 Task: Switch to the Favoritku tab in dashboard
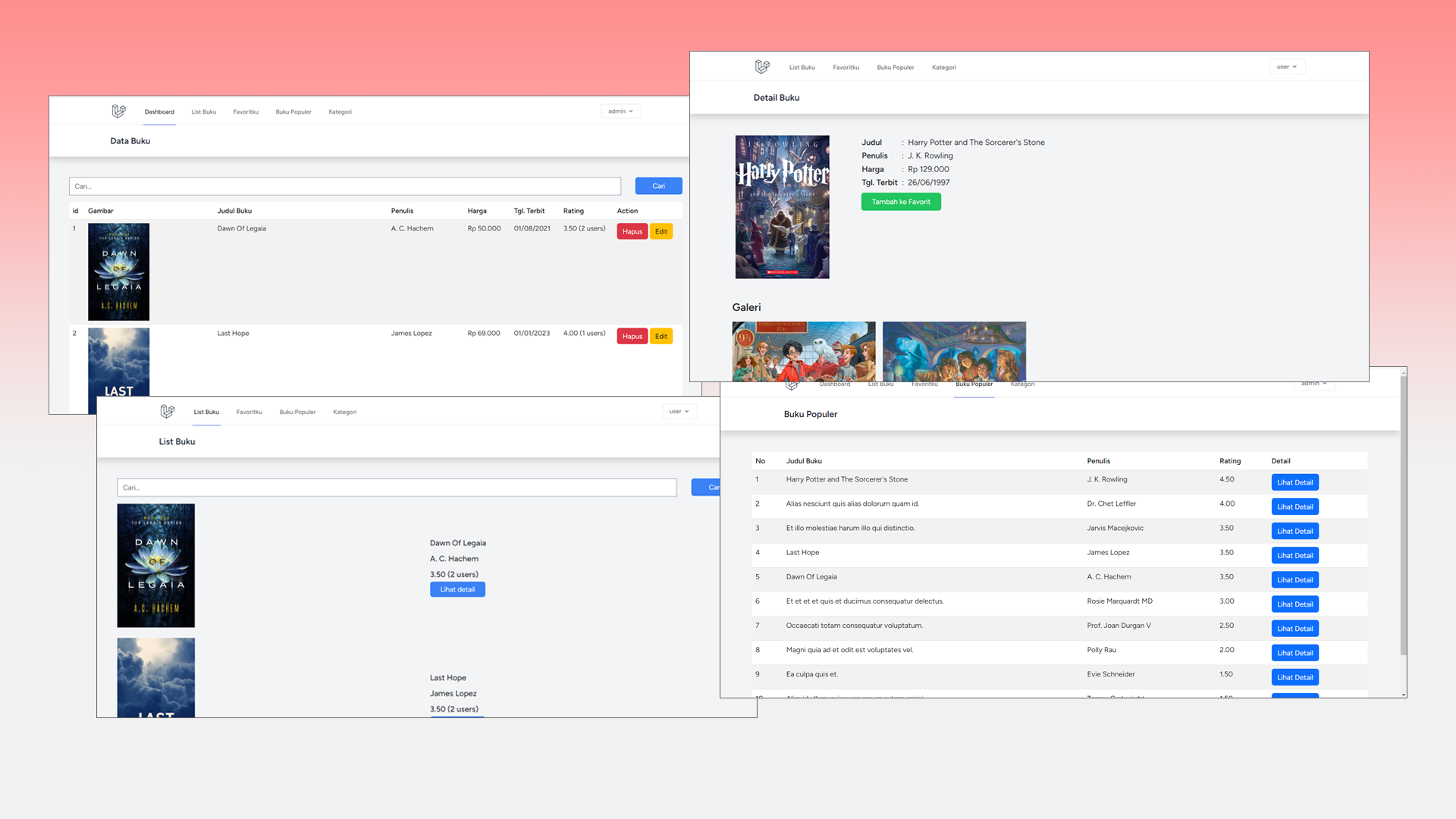(246, 111)
